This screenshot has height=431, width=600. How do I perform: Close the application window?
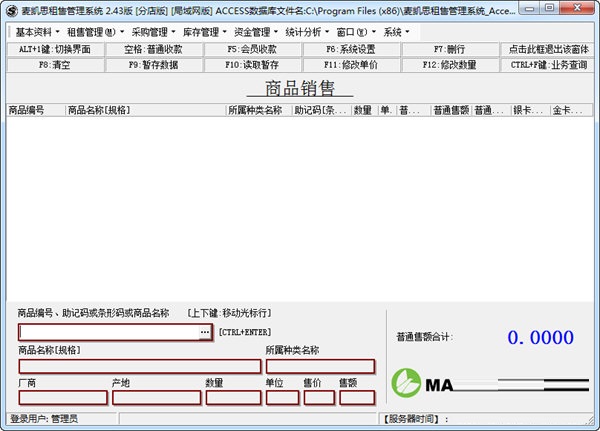tap(577, 8)
